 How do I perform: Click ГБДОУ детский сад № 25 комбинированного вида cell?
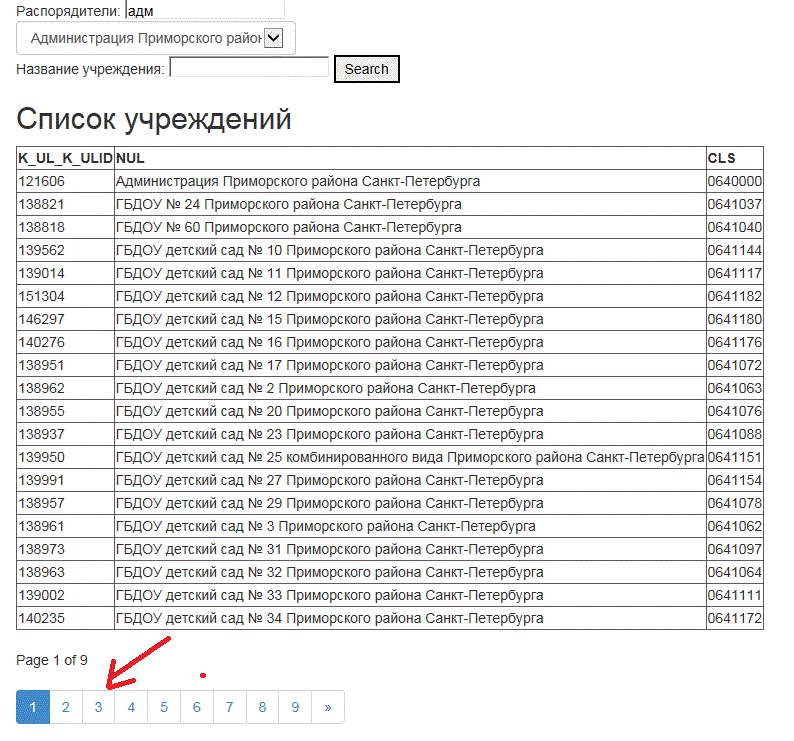pos(410,457)
